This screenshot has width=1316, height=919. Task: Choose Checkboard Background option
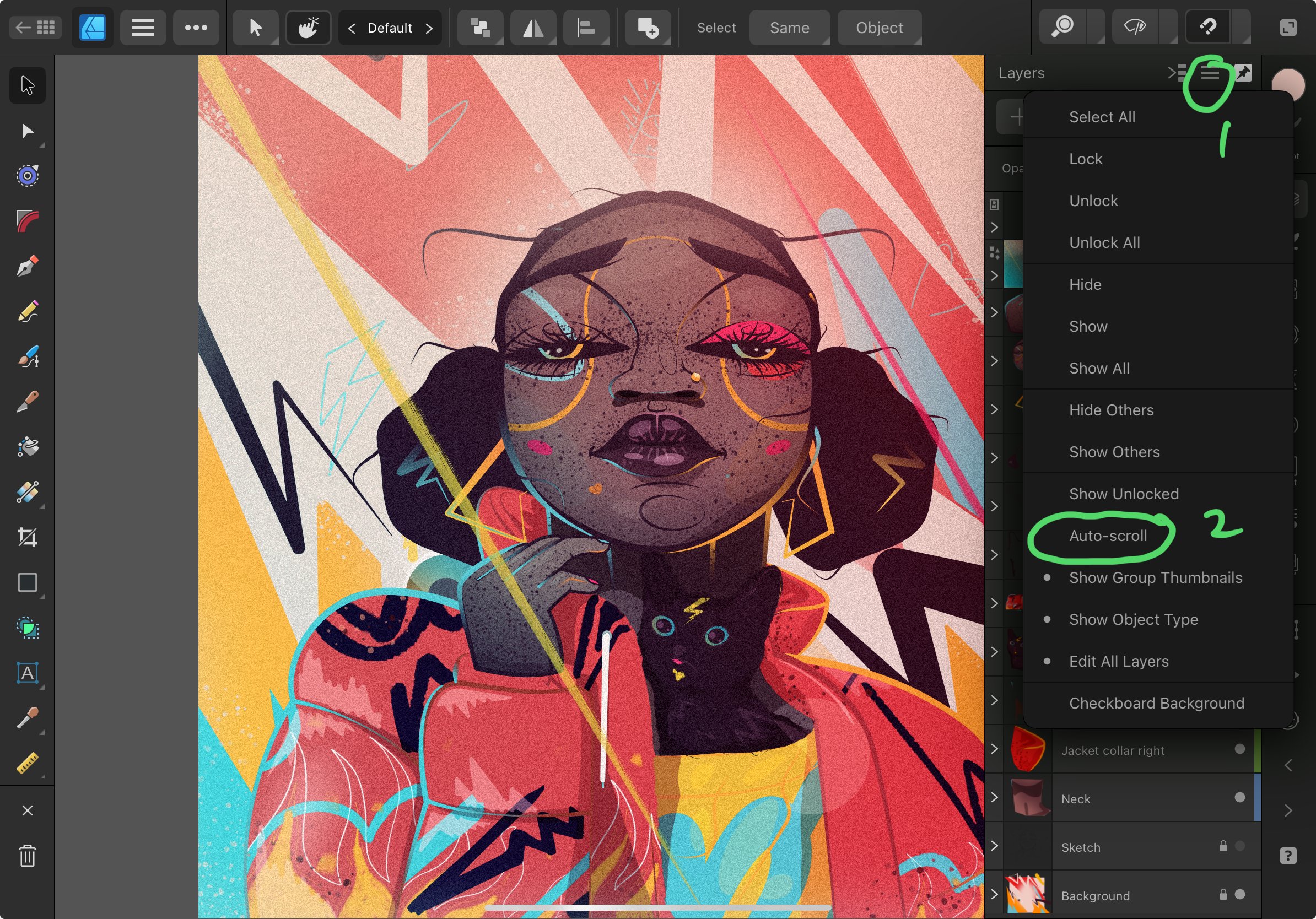pos(1158,703)
